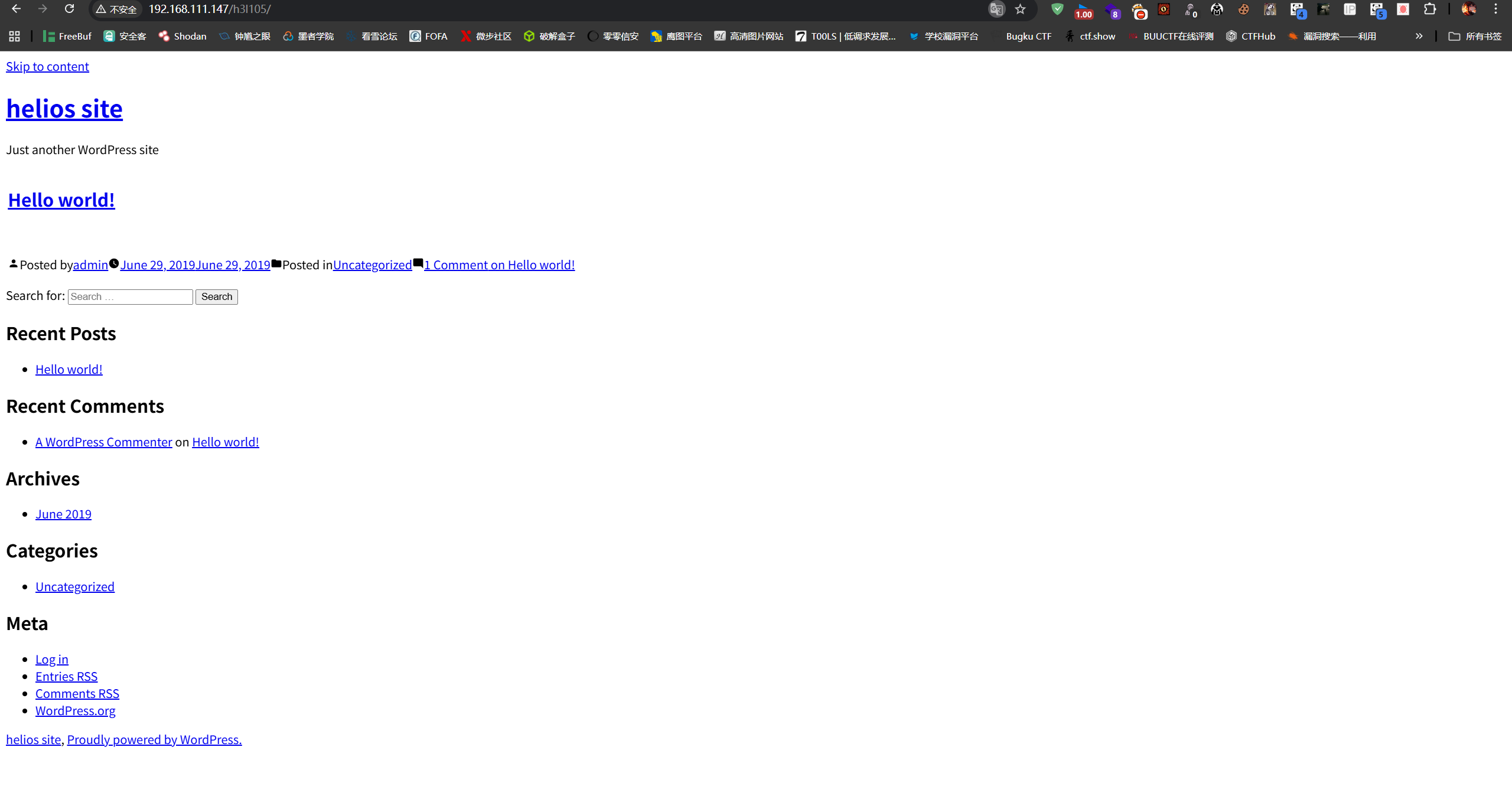Click the 不安全 site security indicator
The image size is (1512, 809).
(116, 9)
